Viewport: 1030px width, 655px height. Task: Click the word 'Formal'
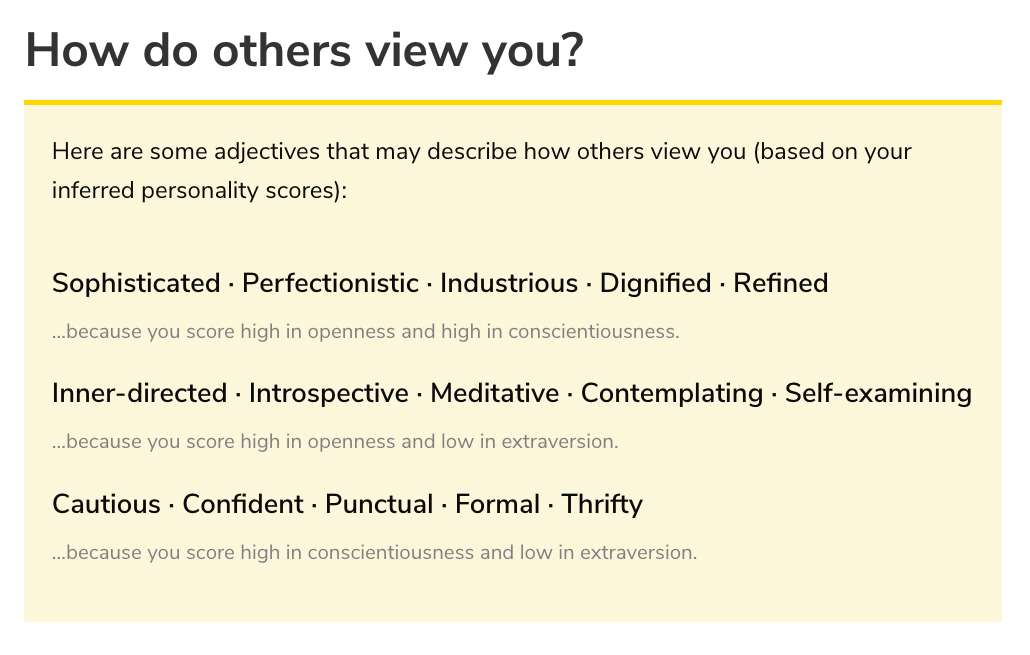point(497,503)
